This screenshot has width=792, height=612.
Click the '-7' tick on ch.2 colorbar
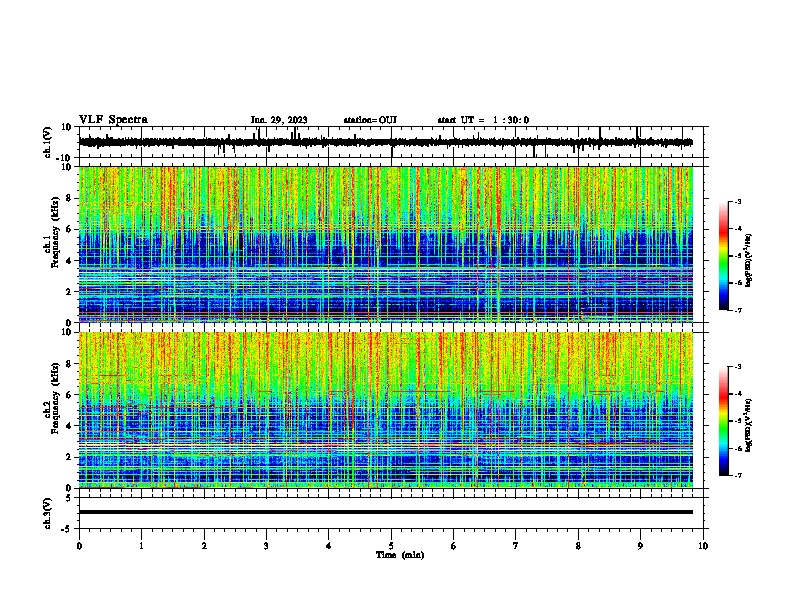click(737, 475)
